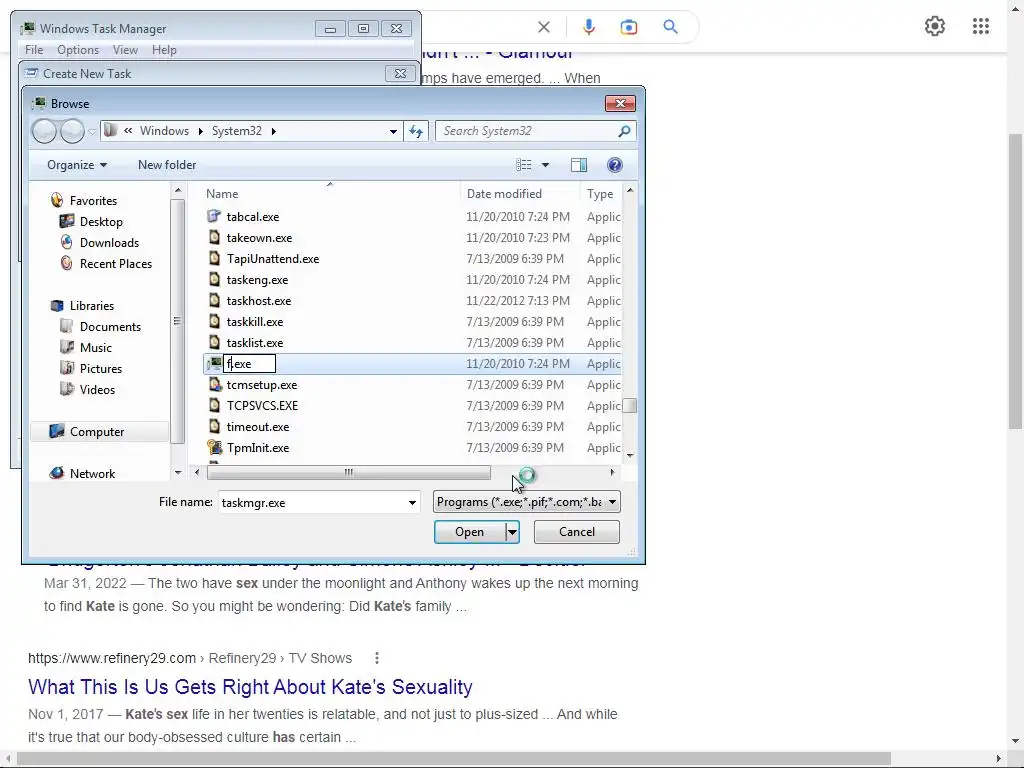Image resolution: width=1024 pixels, height=768 pixels.
Task: Select taskhost.exe in file list
Action: point(259,300)
